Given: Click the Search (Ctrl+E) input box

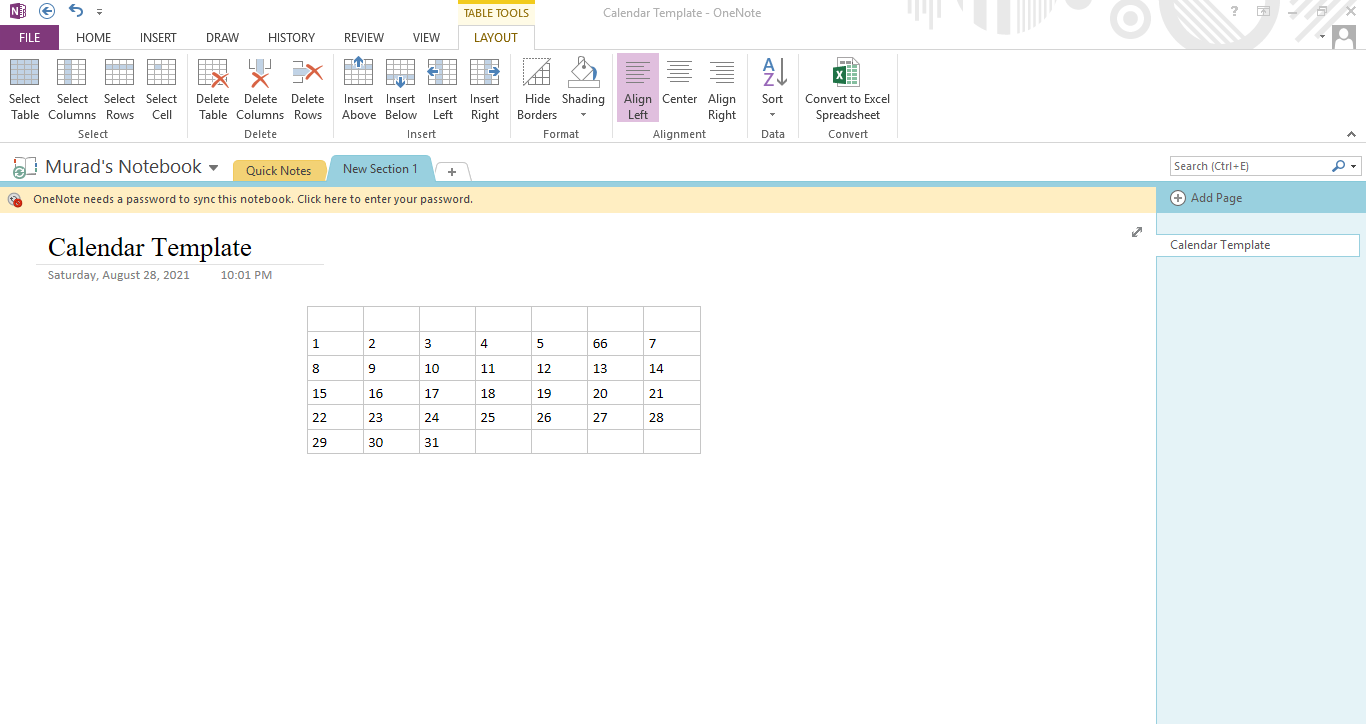Looking at the screenshot, I should (x=1250, y=166).
